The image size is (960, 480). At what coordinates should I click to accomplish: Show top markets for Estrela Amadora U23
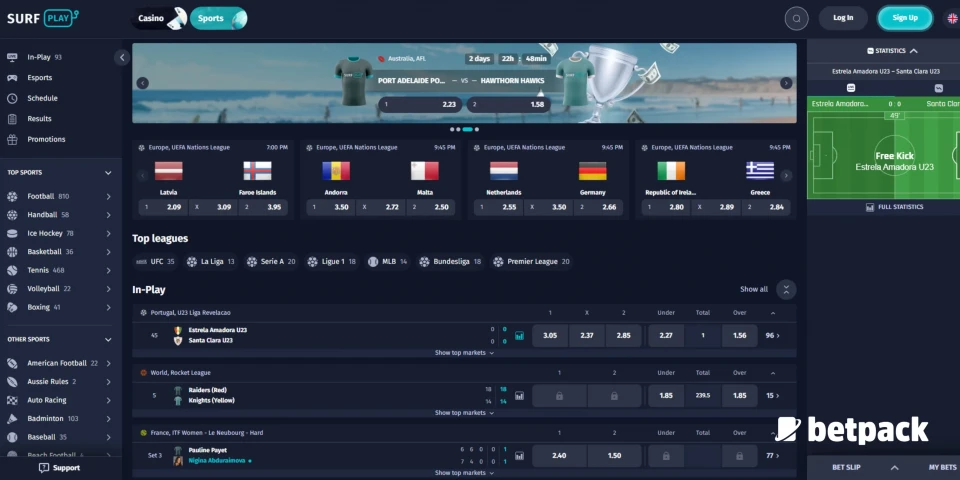(x=464, y=353)
